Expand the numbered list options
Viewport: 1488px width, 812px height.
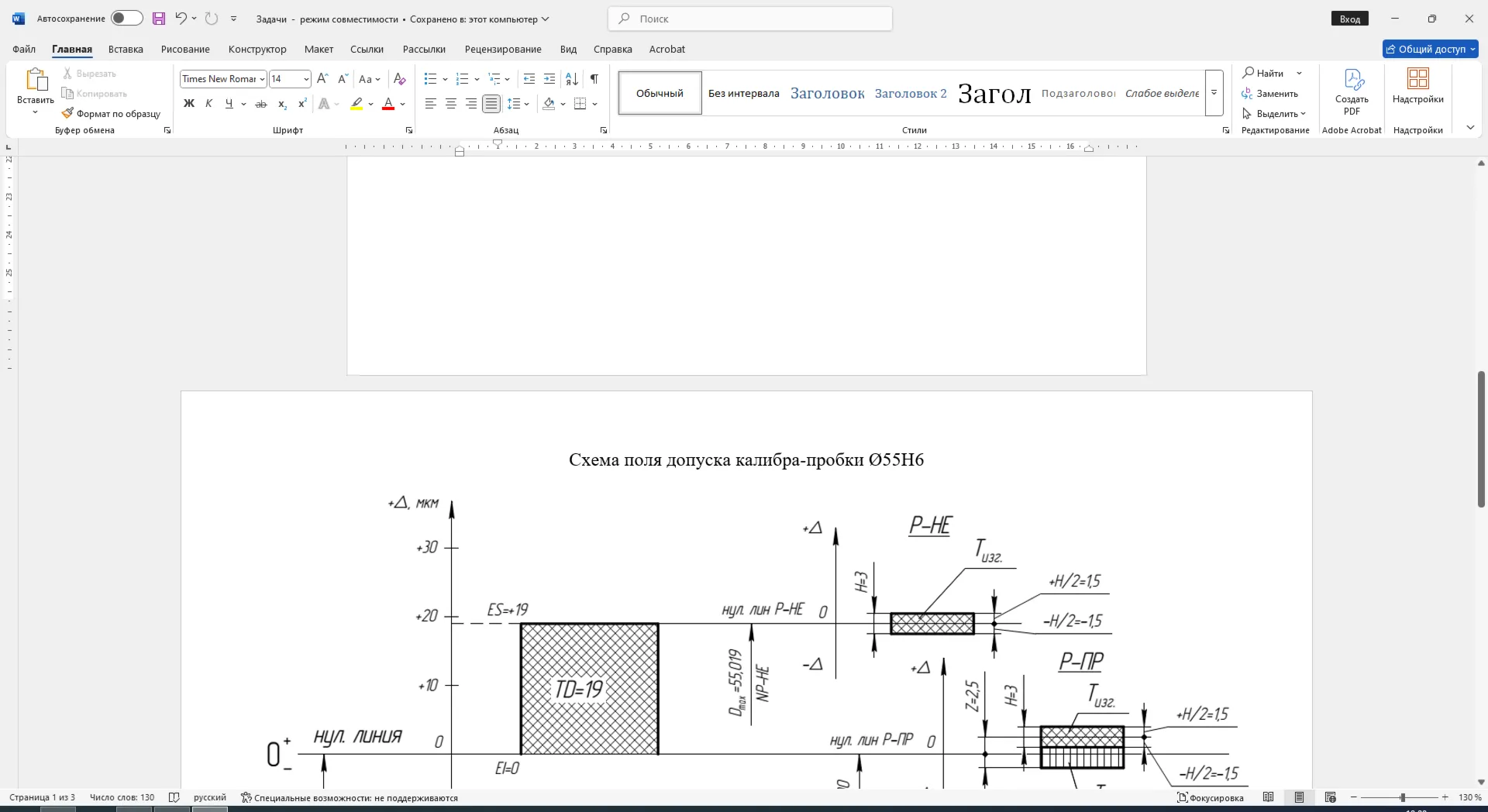tap(477, 79)
